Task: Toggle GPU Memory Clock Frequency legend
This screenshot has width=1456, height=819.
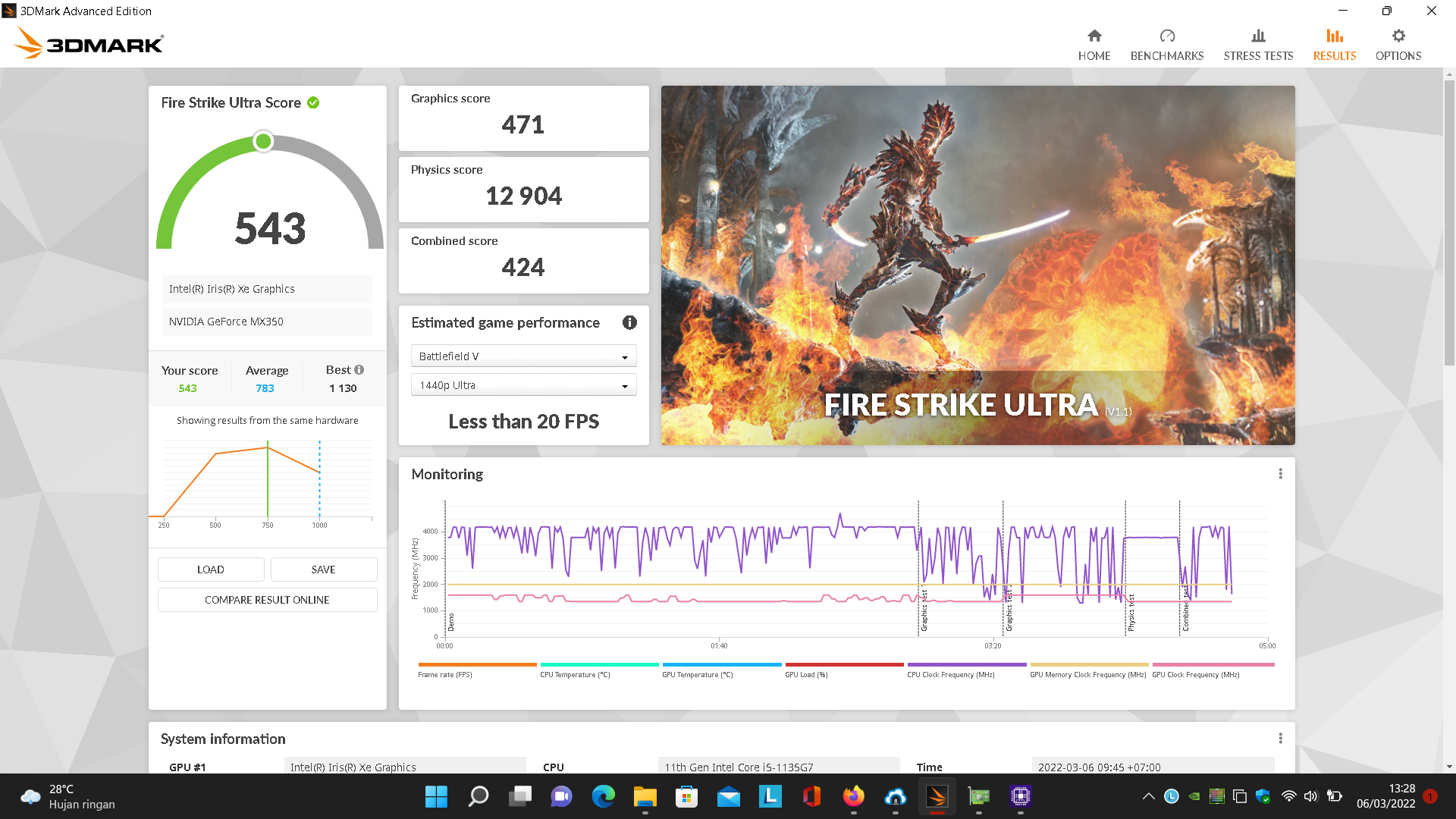Action: (1089, 670)
